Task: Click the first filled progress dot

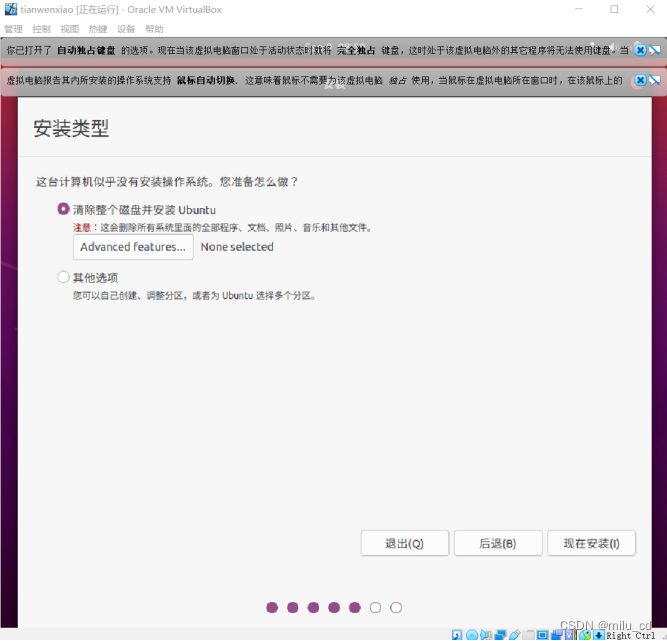Action: pyautogui.click(x=272, y=607)
